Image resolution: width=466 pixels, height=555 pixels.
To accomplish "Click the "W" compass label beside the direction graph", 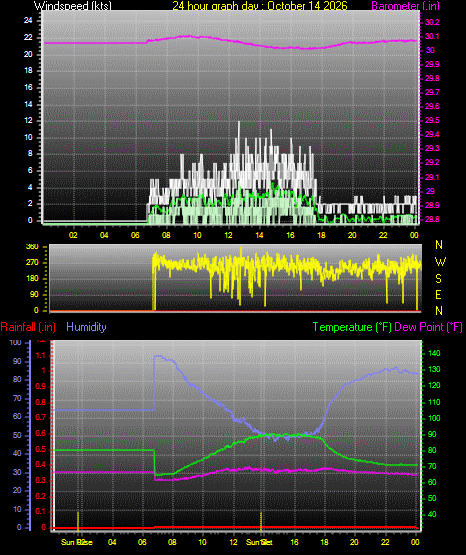I will [440, 262].
